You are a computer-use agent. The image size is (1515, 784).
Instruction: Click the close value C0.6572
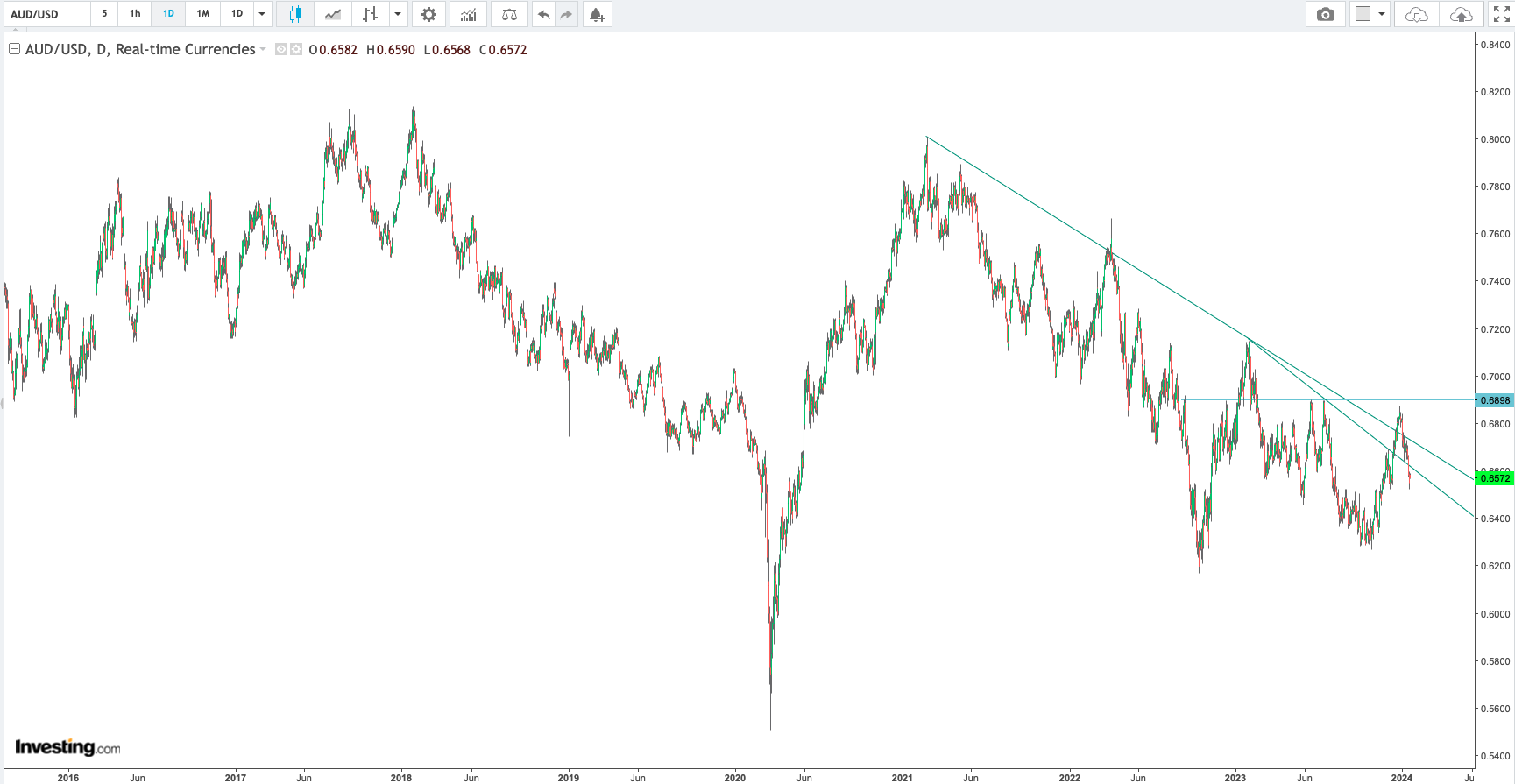click(503, 50)
